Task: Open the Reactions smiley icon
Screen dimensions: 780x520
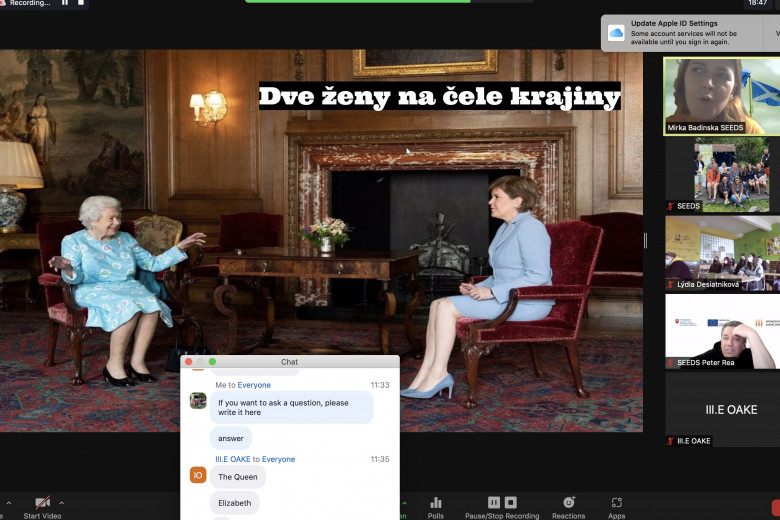Action: pyautogui.click(x=569, y=502)
